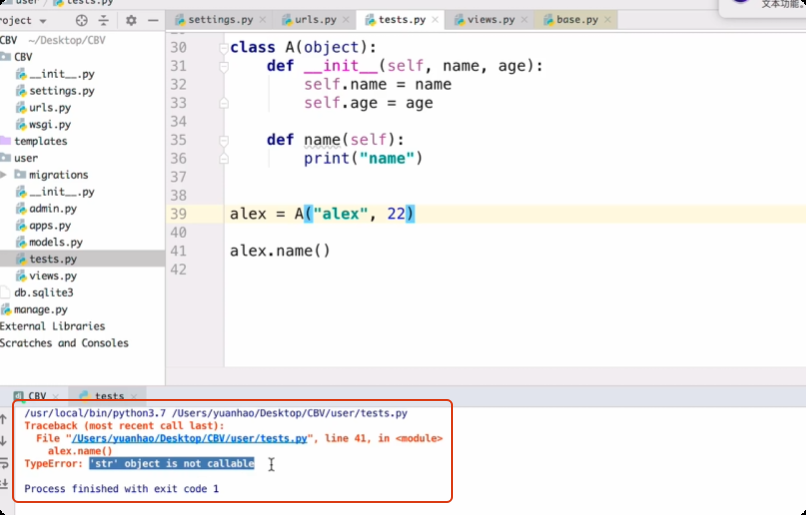Select the user folder in tree

coord(25,158)
